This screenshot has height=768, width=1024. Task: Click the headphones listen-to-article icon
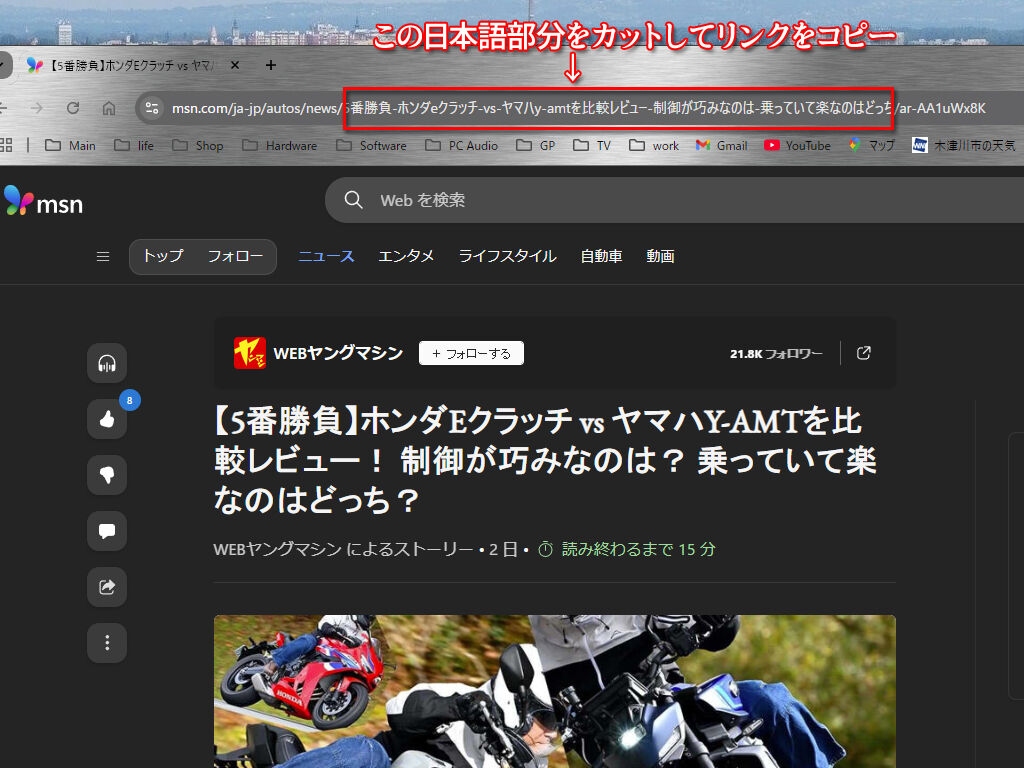tap(107, 363)
